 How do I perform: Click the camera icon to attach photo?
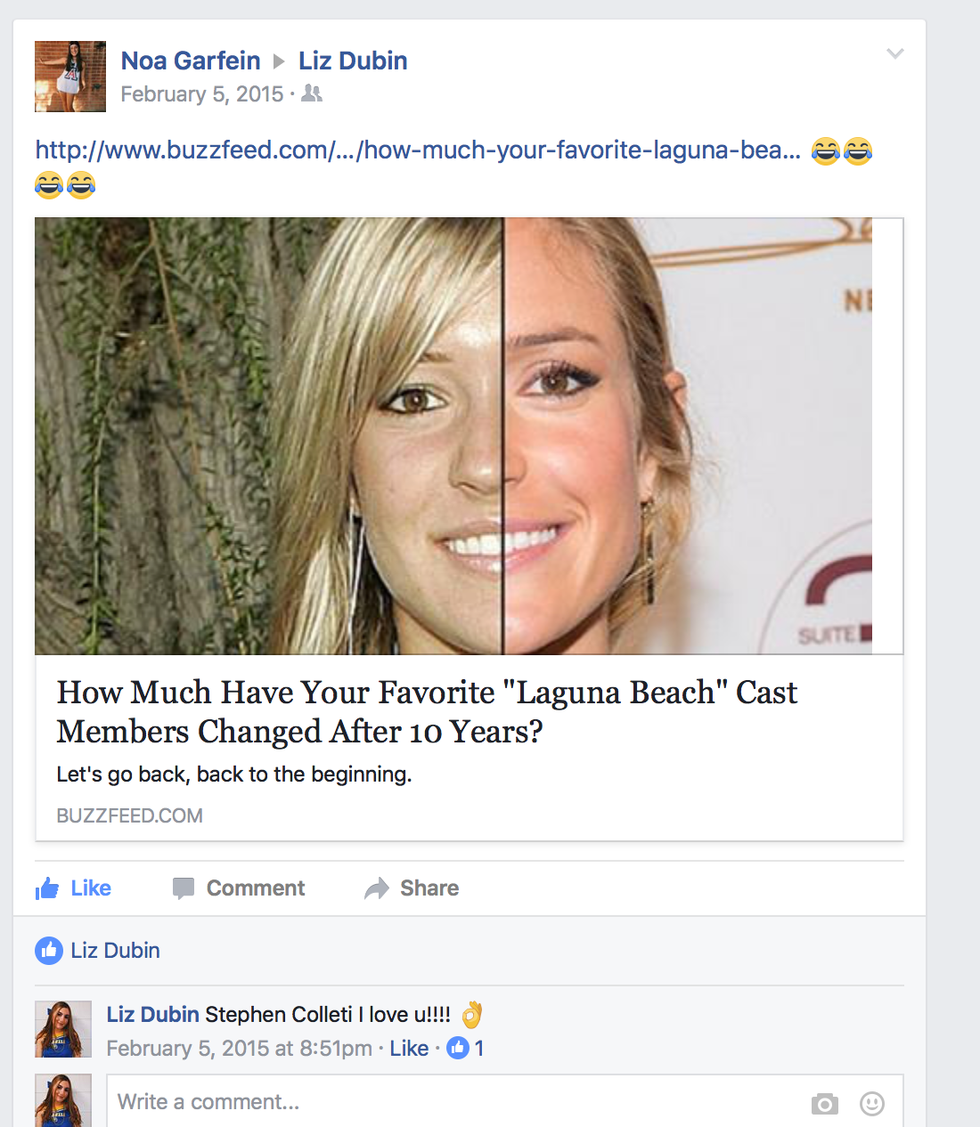coord(824,1103)
